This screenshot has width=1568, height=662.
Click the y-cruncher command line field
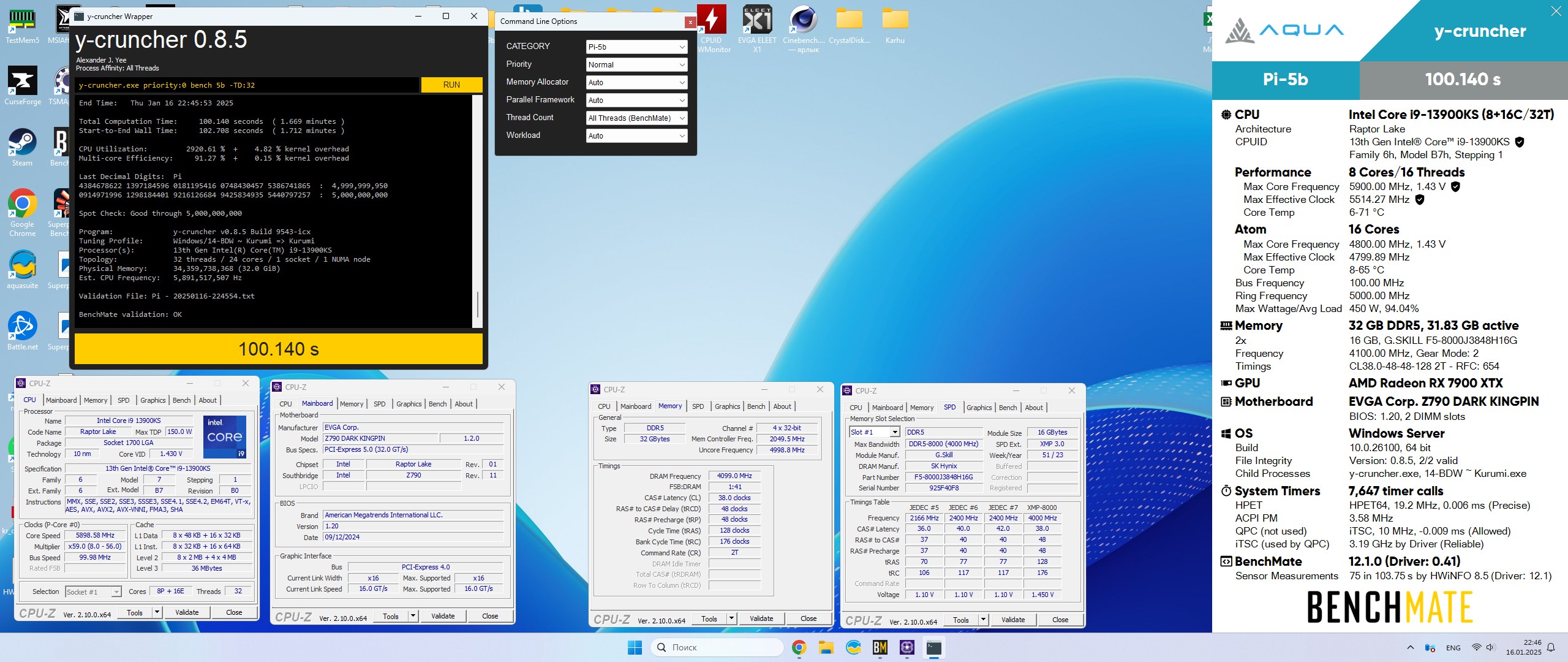pos(247,85)
